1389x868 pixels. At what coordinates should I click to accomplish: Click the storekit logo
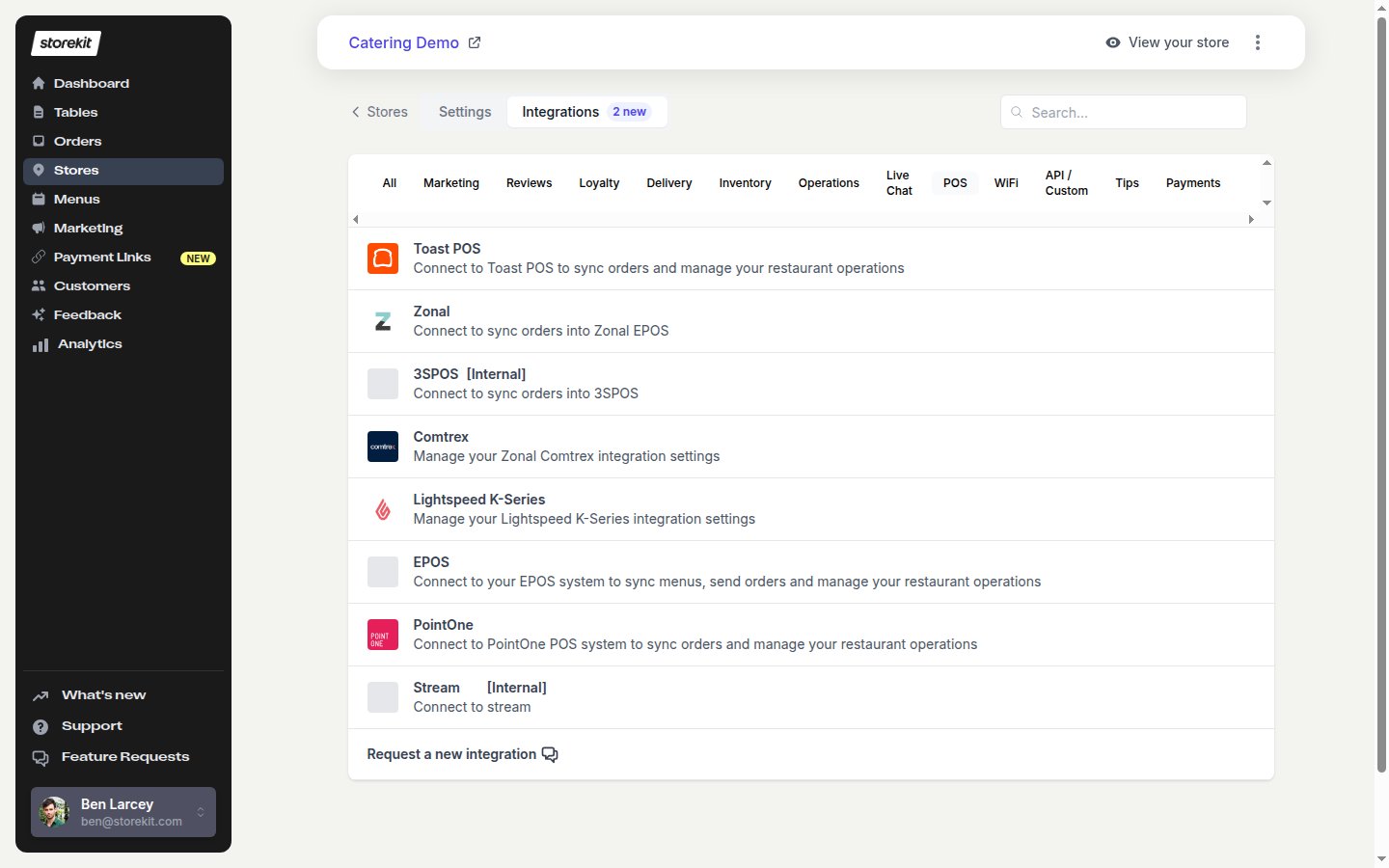click(66, 42)
